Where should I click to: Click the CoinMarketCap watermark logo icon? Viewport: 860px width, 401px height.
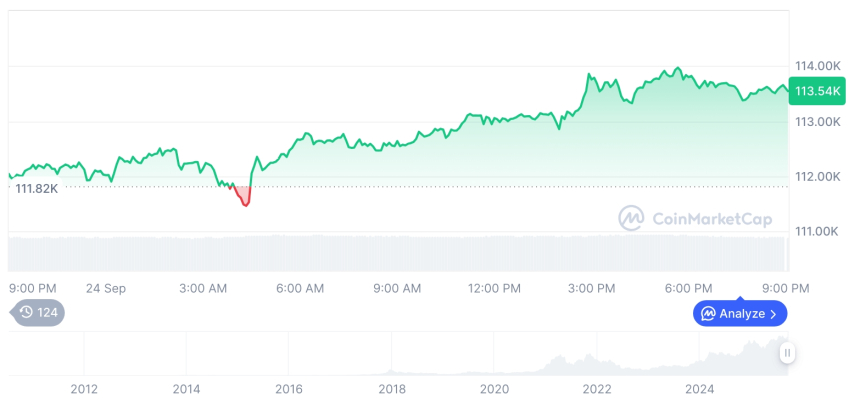click(632, 217)
